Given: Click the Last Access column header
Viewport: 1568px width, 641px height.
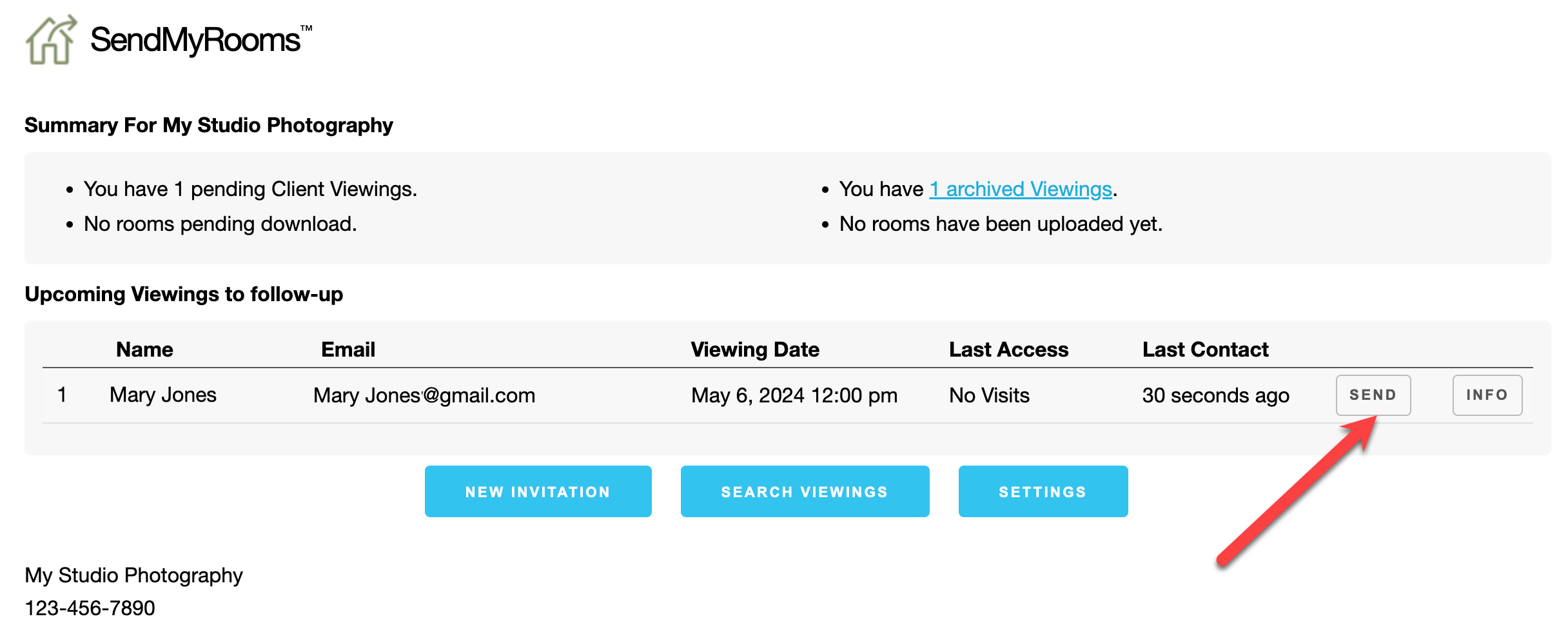Looking at the screenshot, I should point(1008,350).
